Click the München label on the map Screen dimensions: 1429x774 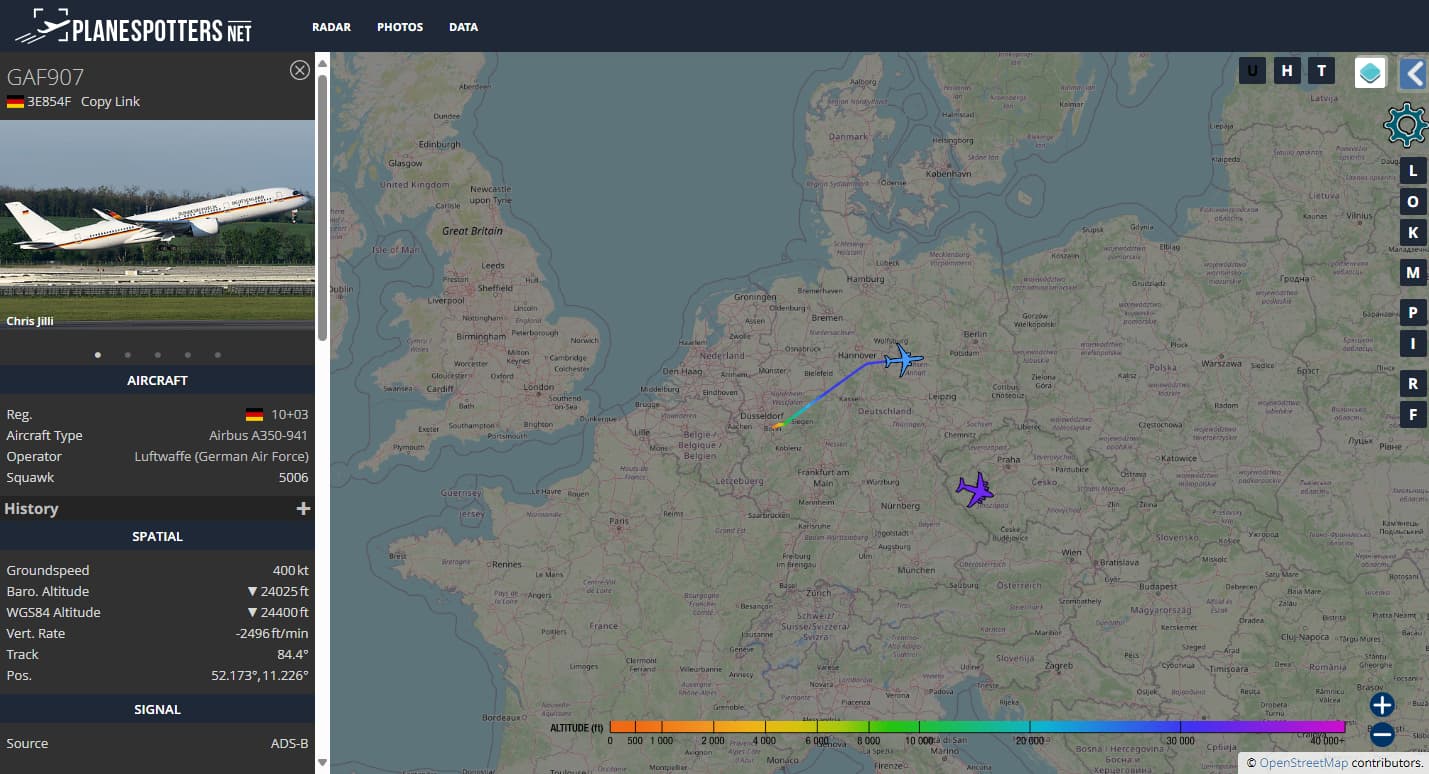(x=916, y=570)
